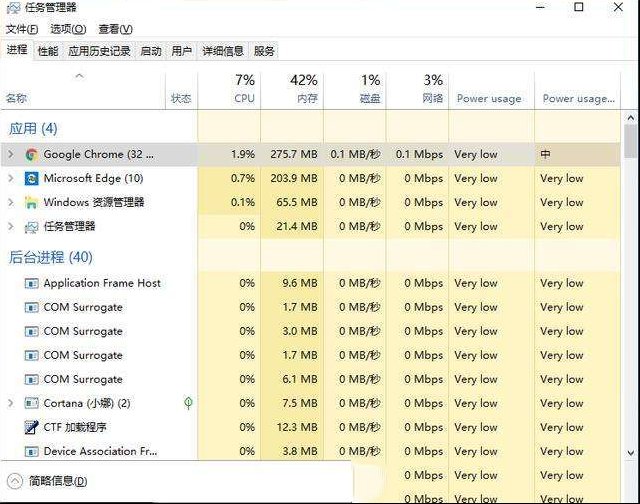Select the Device Association Fr... process name

[100, 451]
